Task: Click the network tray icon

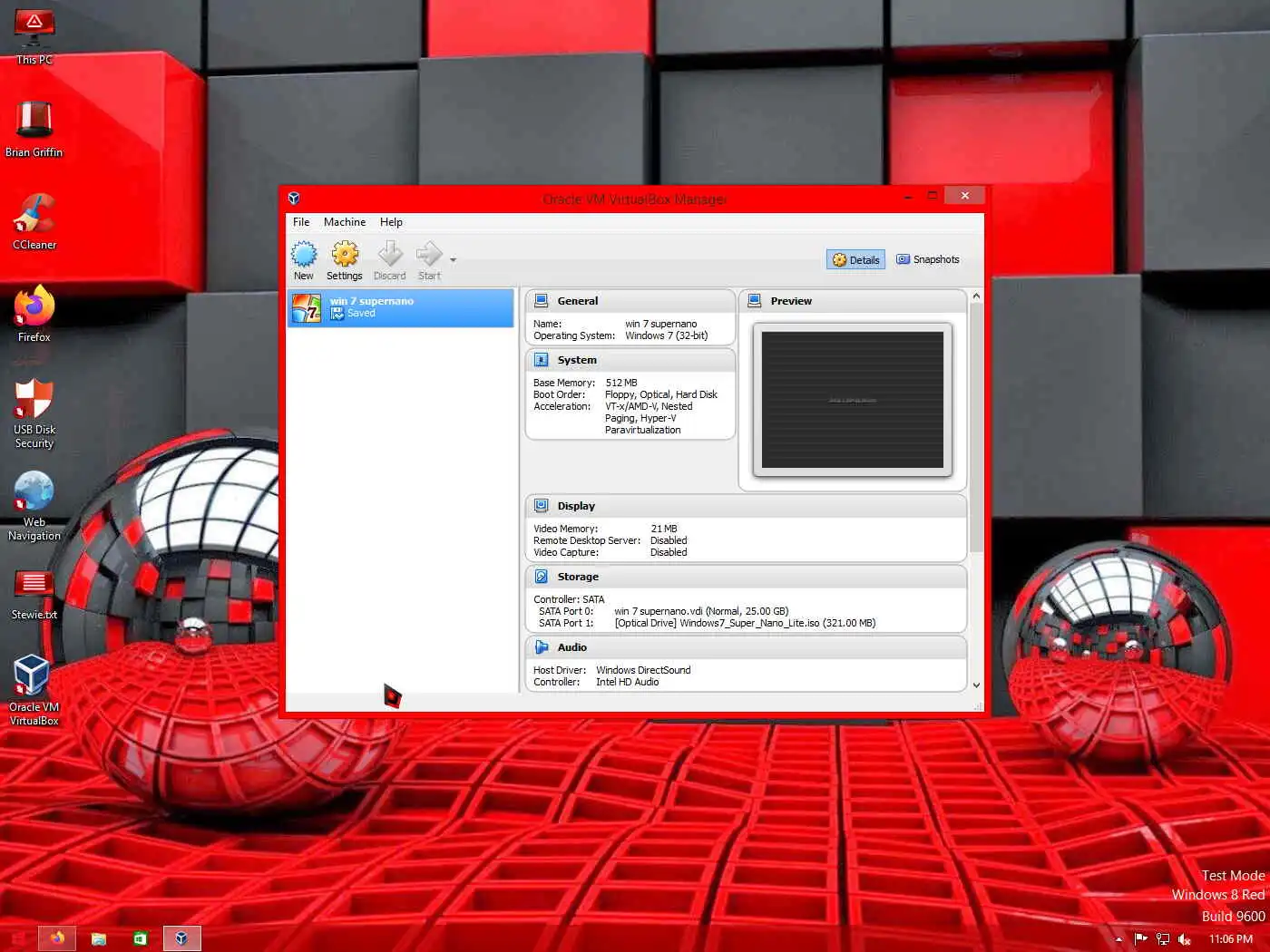Action: click(x=1163, y=939)
